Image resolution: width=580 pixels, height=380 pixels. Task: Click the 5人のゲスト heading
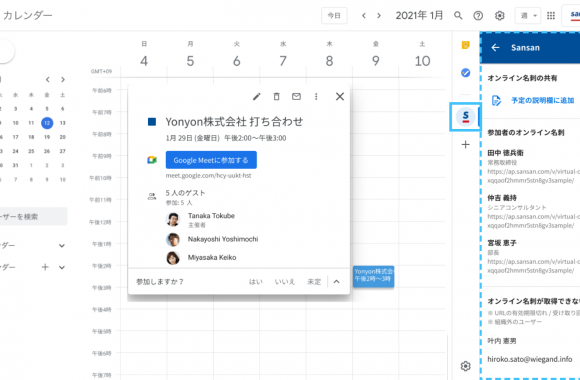tap(185, 193)
